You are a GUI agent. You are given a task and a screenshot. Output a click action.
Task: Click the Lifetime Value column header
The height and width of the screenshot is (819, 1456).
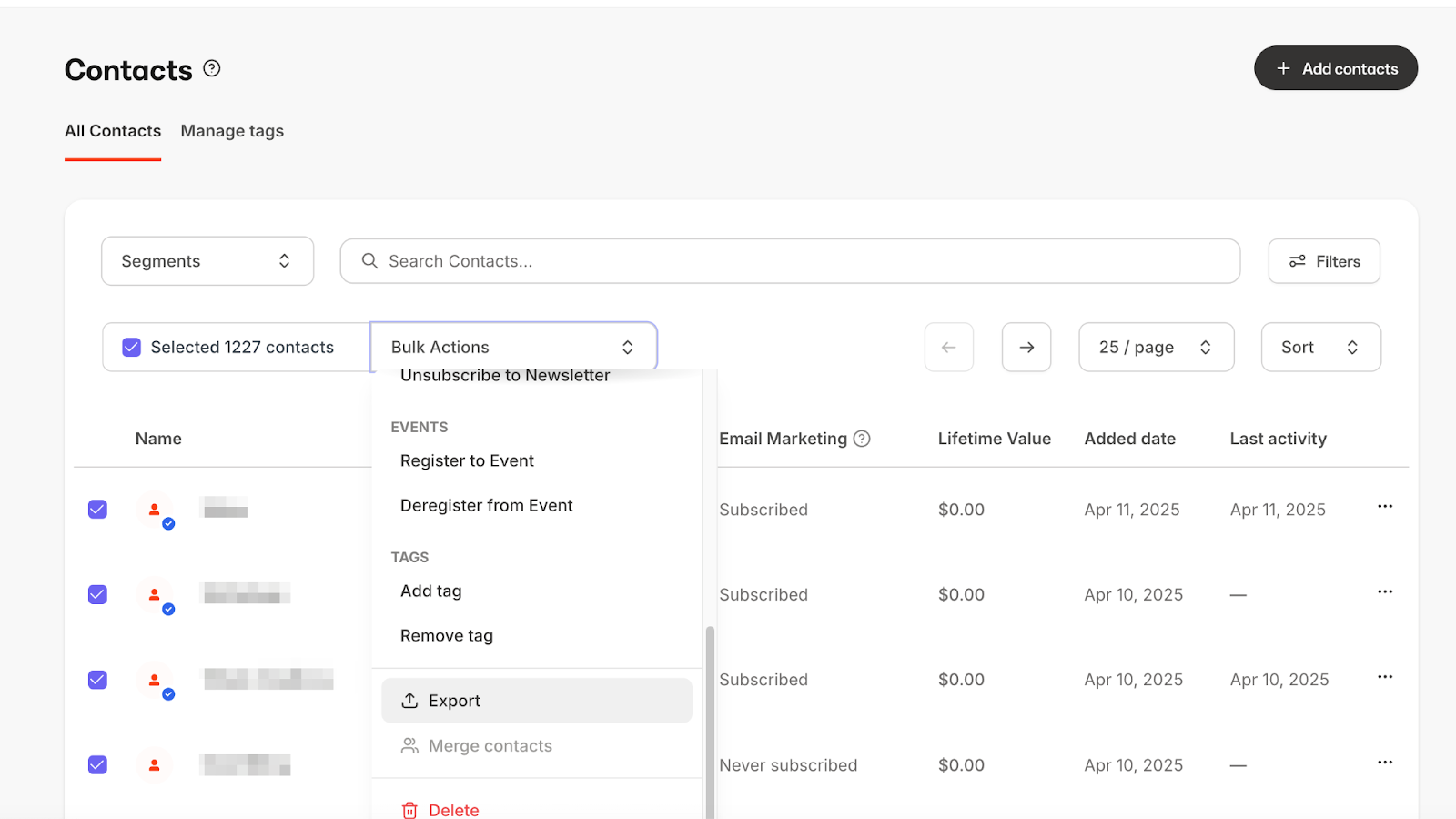tap(995, 439)
